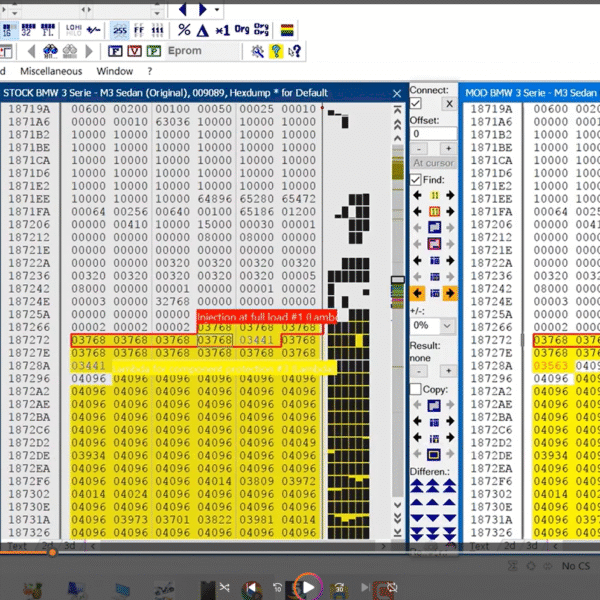Click the Eprom search field

203,51
